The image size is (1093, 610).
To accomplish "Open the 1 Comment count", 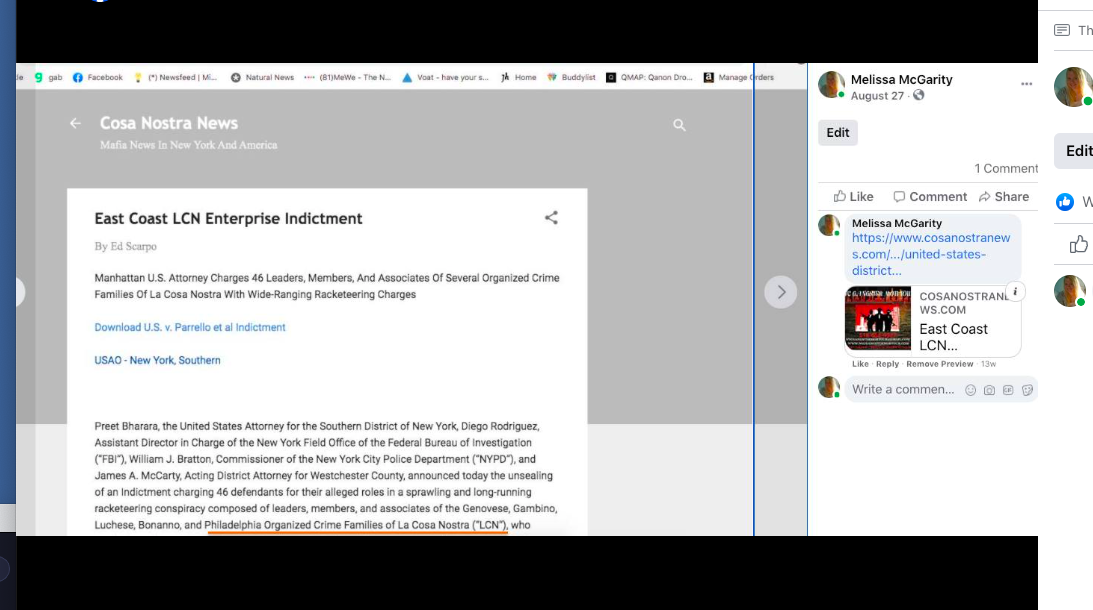I will click(x=1006, y=169).
